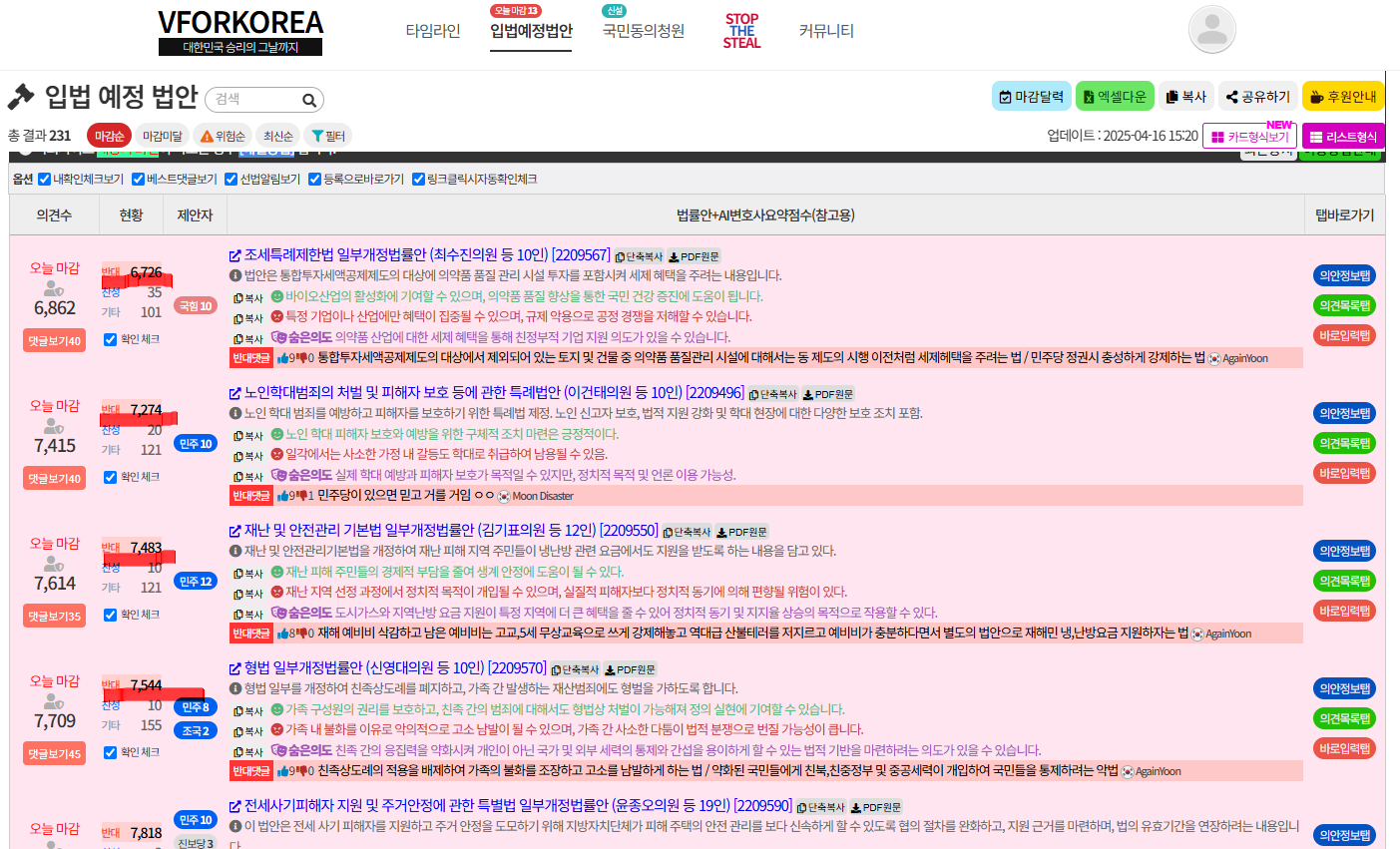
Task: Uncheck 확인 체크 for 노인학대범죄 row
Action: click(110, 477)
